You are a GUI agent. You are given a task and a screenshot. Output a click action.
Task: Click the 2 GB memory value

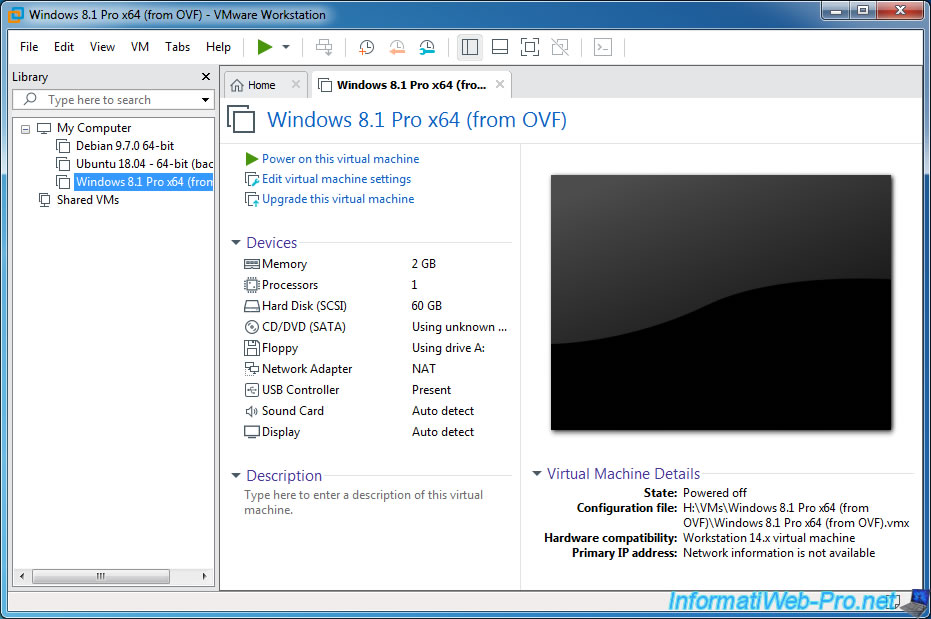(x=423, y=264)
